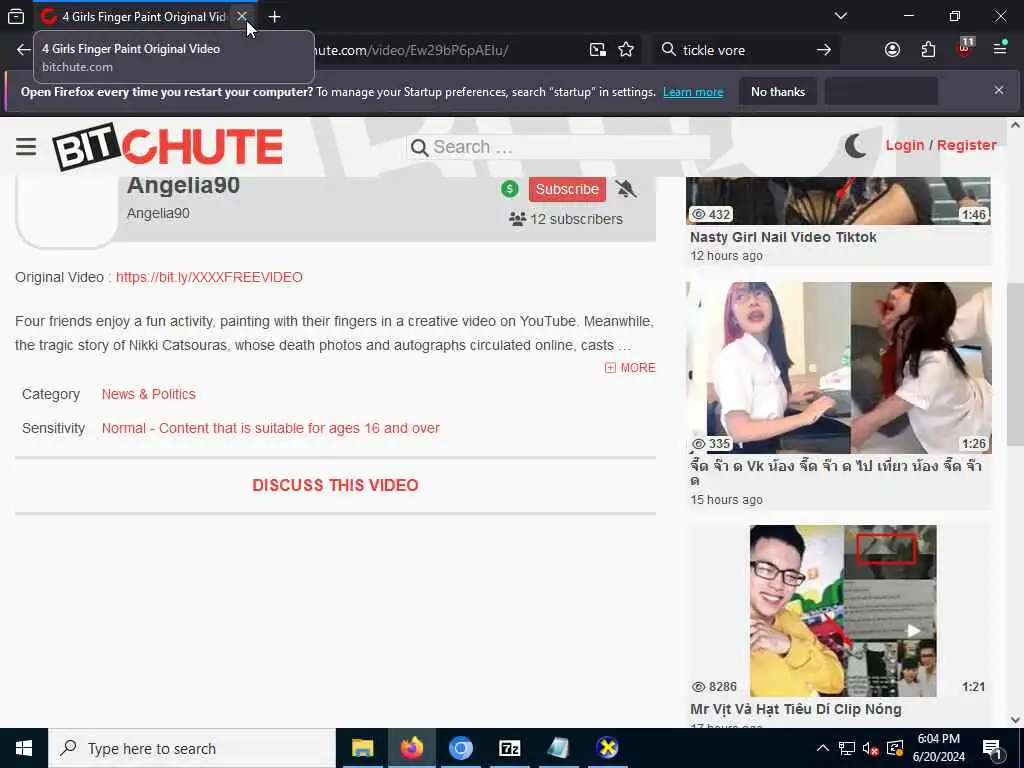The width and height of the screenshot is (1024, 768).
Task: Click the 12 hours ago label
Action: coord(726,255)
